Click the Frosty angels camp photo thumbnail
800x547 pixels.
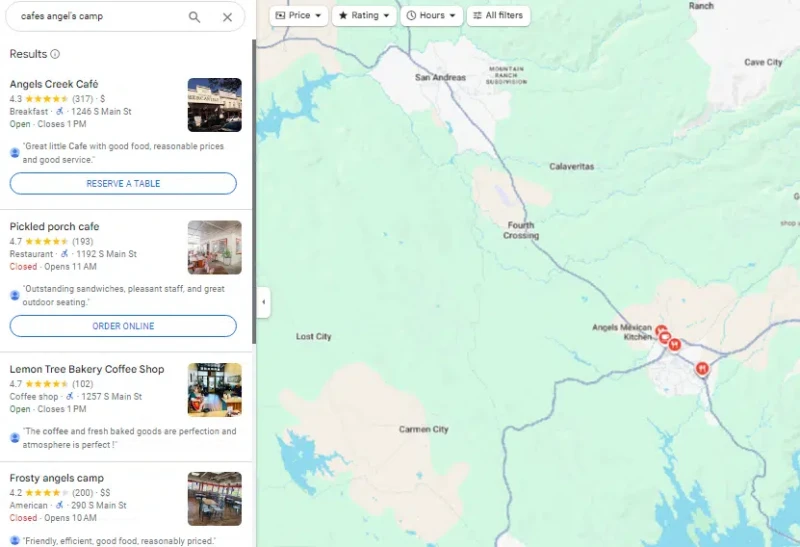tap(215, 499)
